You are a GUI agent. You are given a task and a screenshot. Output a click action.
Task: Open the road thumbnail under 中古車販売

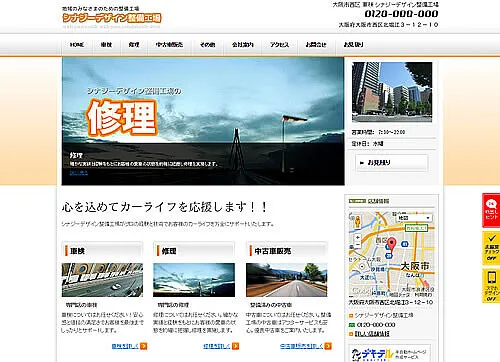tap(287, 280)
